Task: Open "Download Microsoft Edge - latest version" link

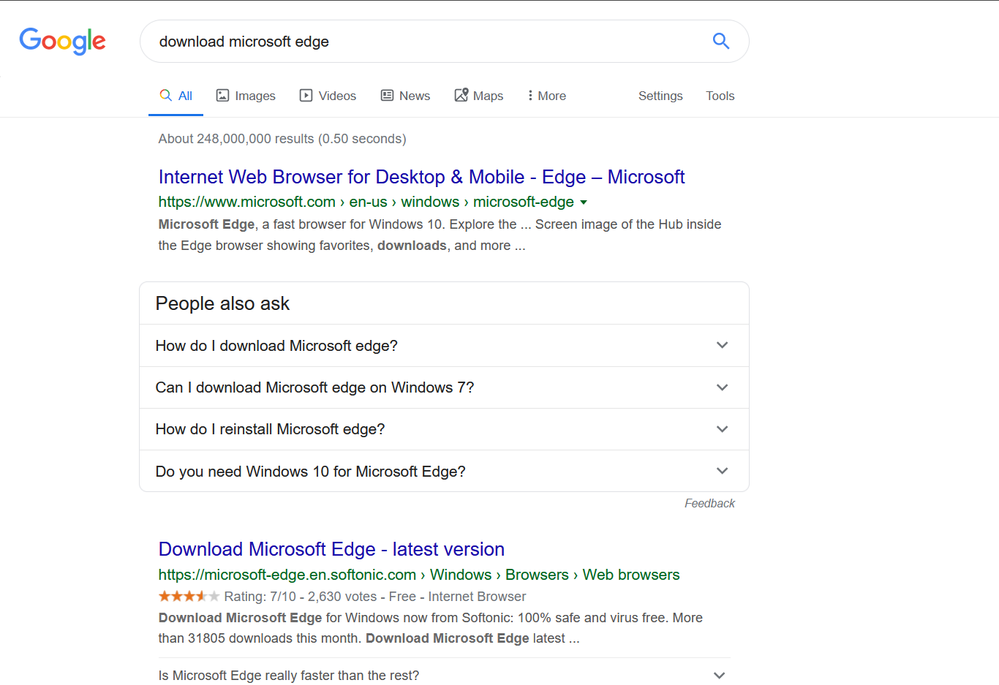Action: pos(331,549)
